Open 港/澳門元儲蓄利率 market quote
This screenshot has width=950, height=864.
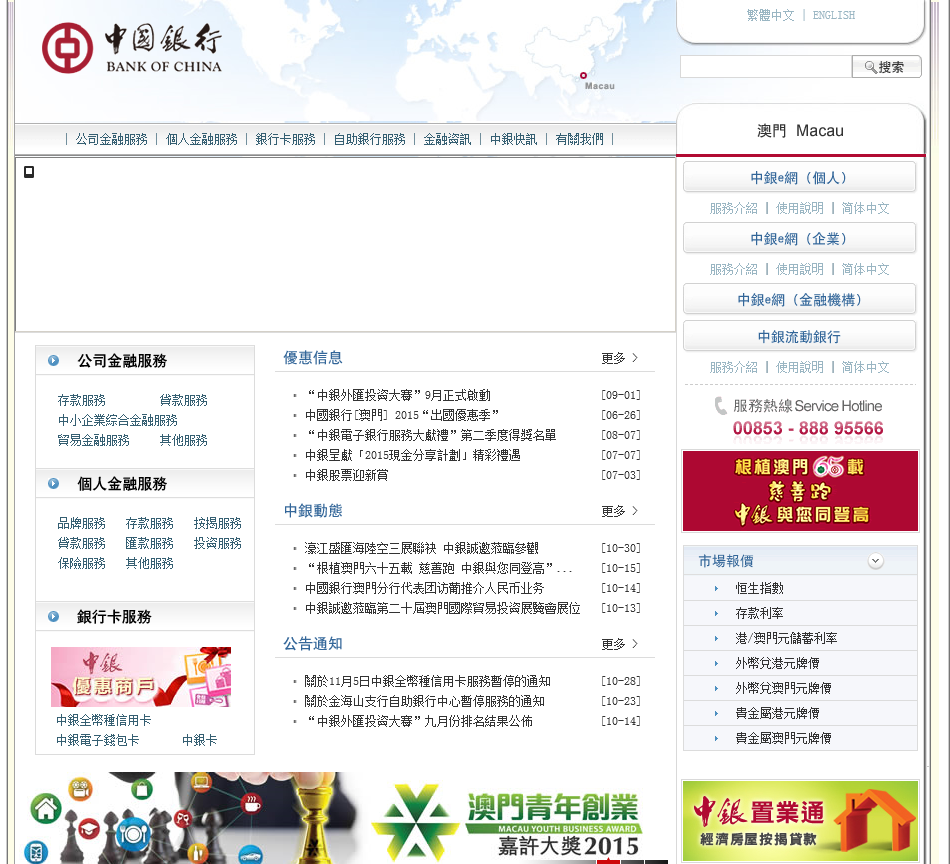[x=786, y=639]
